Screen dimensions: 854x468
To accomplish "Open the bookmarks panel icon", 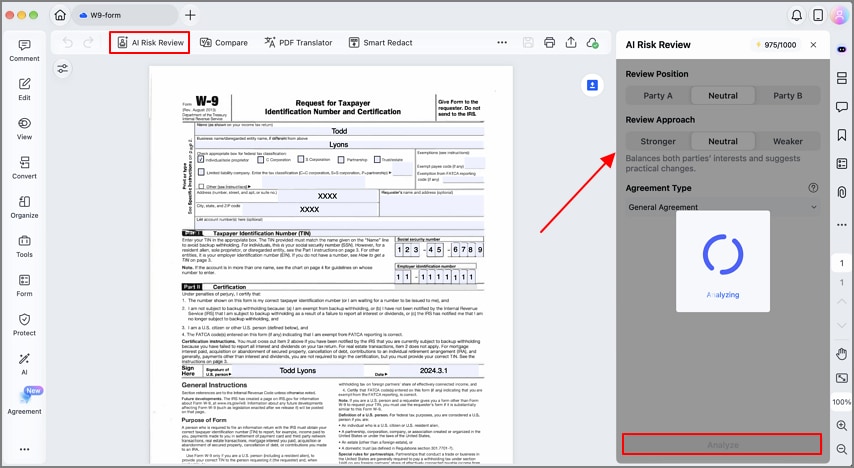I will click(x=841, y=135).
